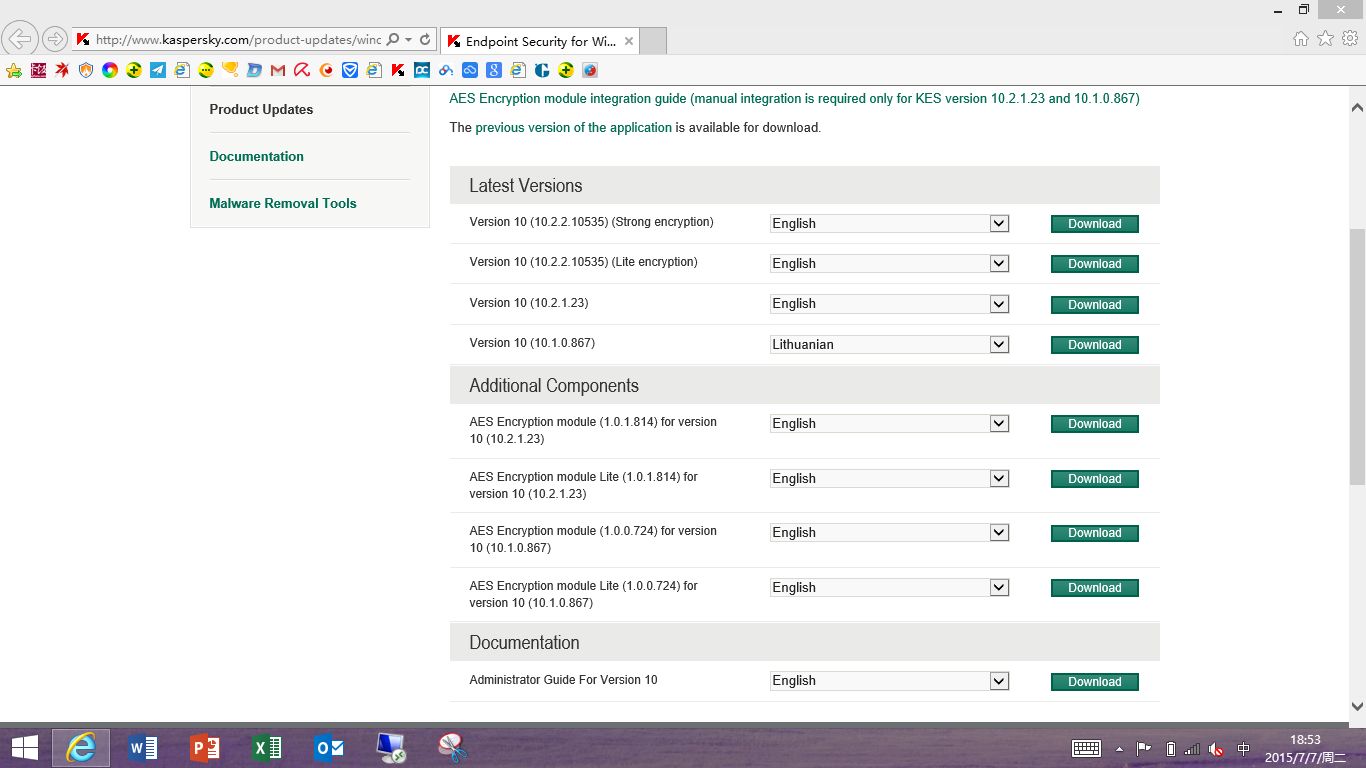Open dropdown for AES module Lite (1.0.1.814)

pos(889,478)
